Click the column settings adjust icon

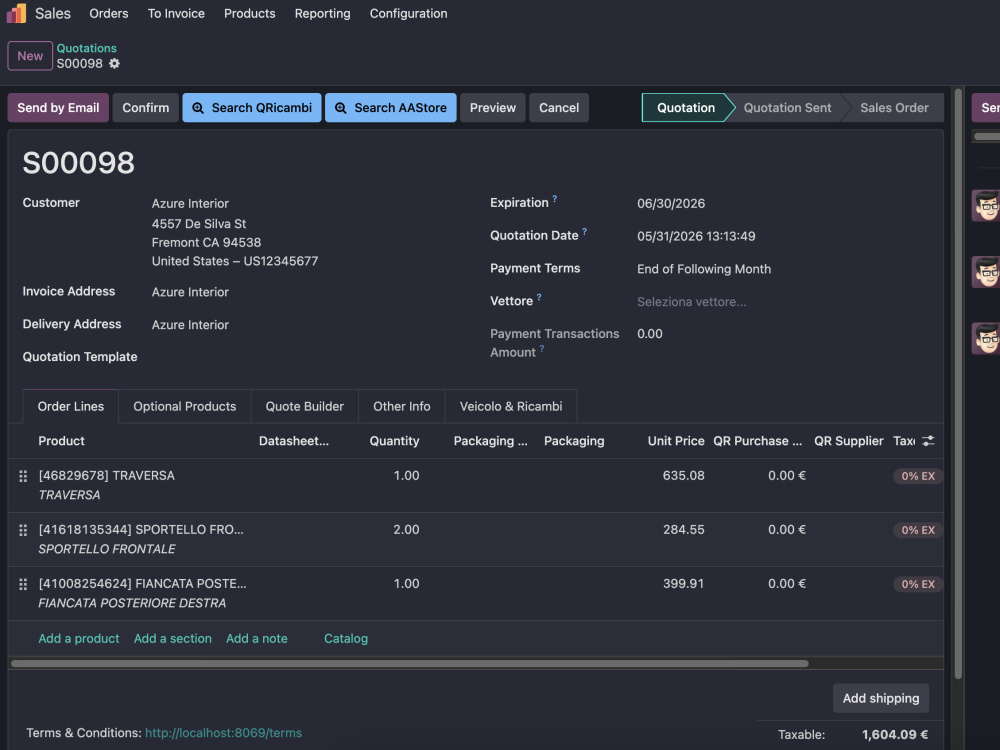pos(928,441)
